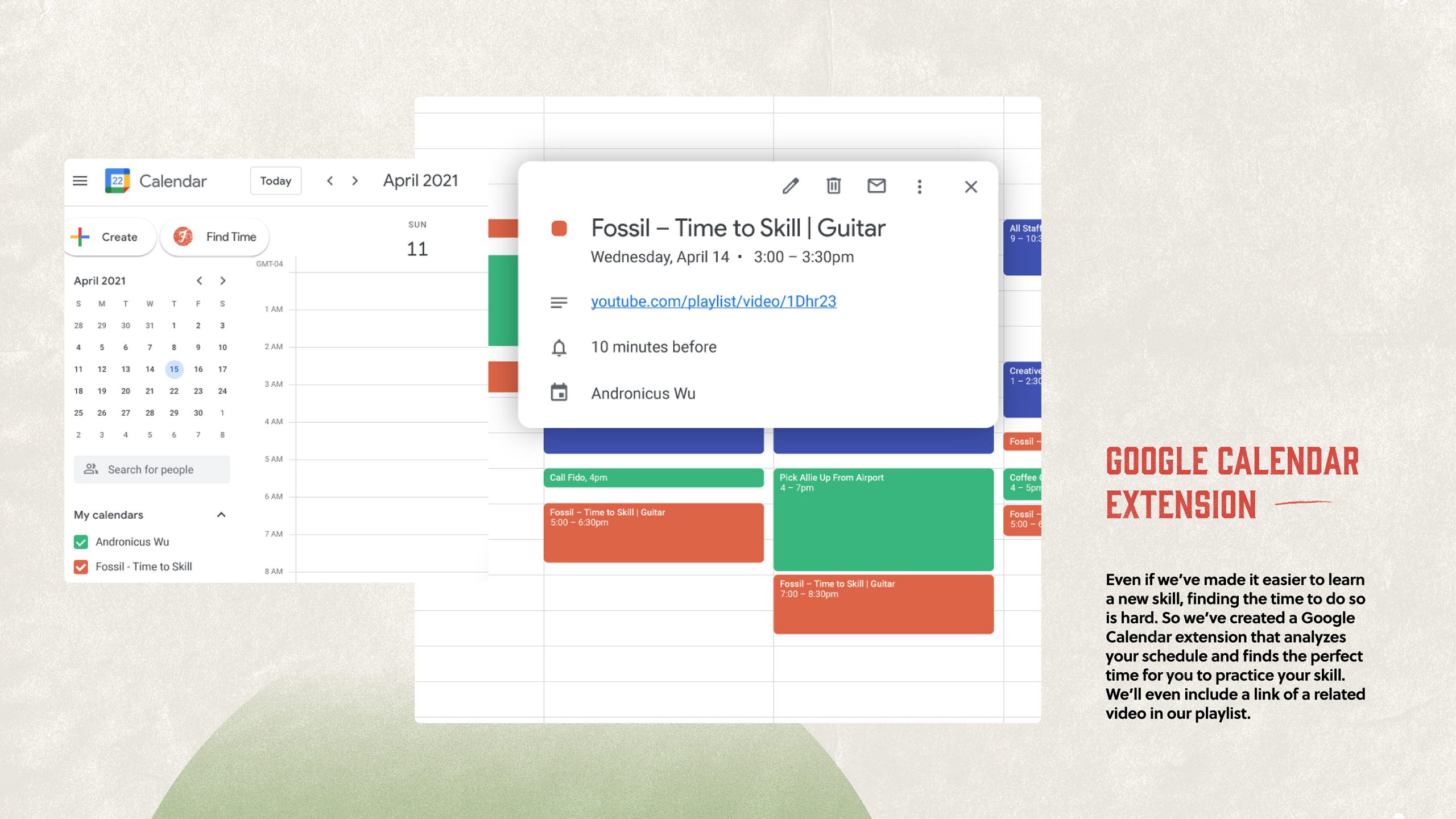1456x819 pixels.
Task: Open Fossil Guitar event at 7:00 – 8:30pm
Action: click(883, 604)
